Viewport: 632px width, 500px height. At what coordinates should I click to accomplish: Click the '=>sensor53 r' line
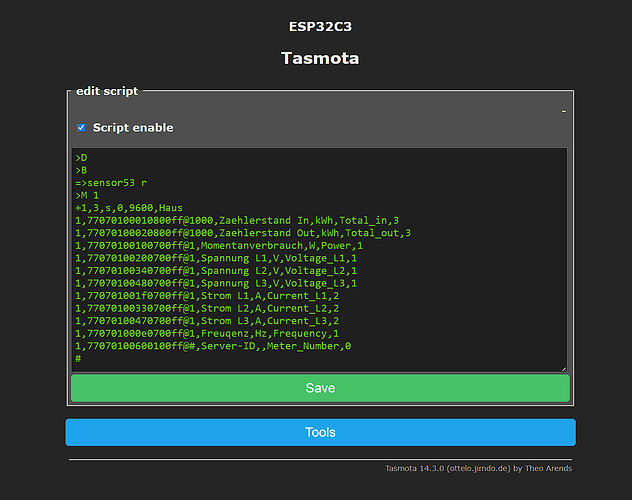pyautogui.click(x=111, y=183)
